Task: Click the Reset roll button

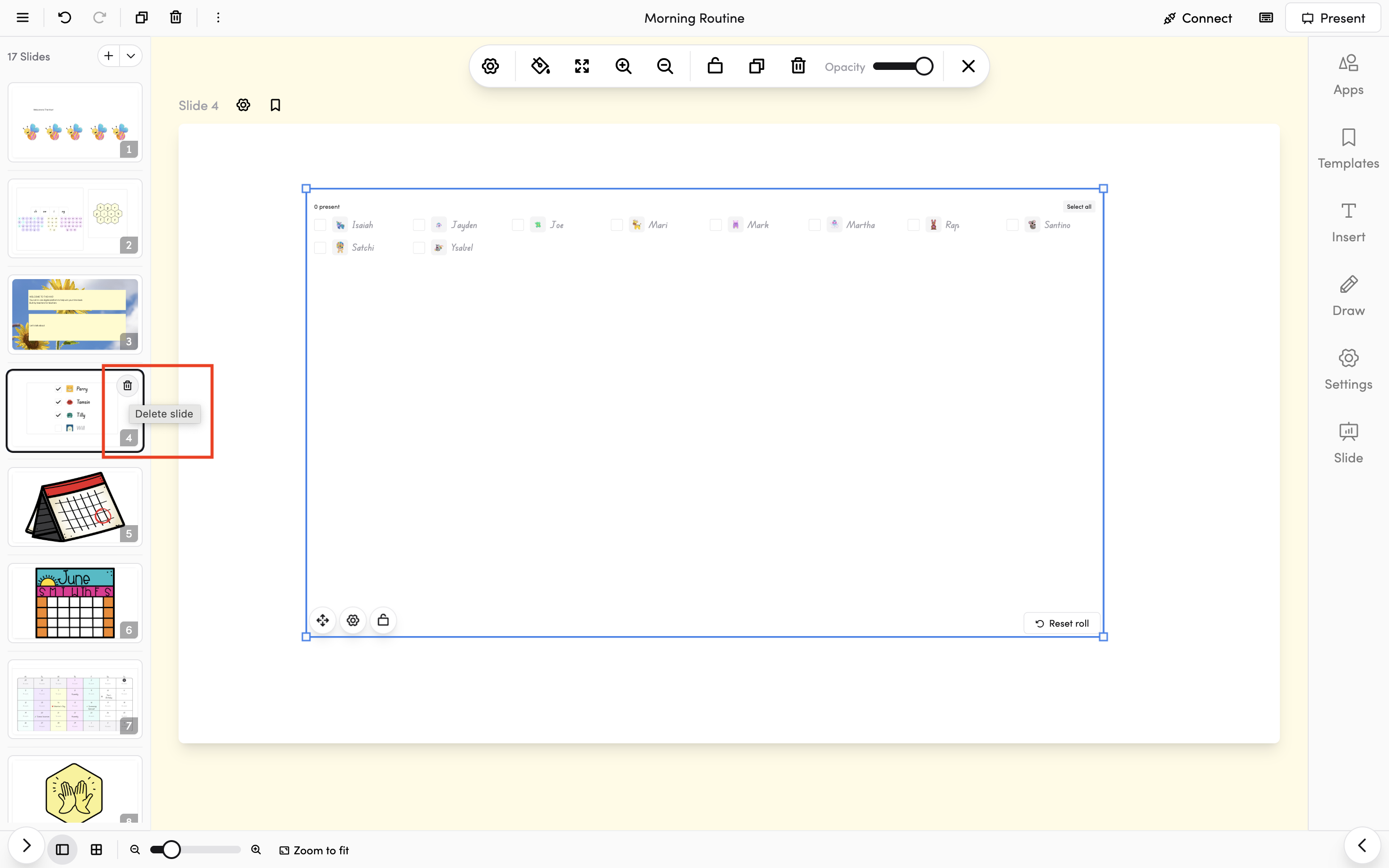Action: tap(1062, 623)
